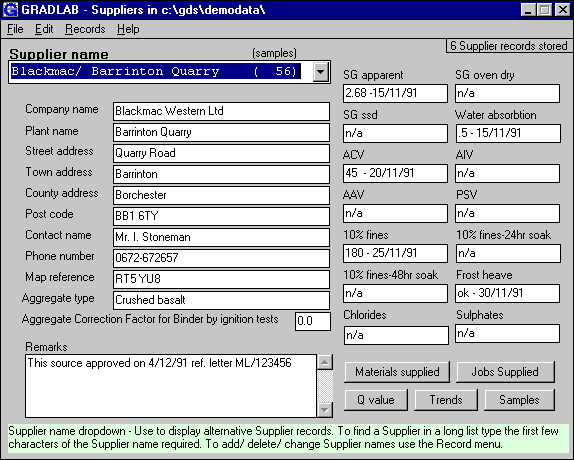Screen dimensions: 574x460
Task: Click the '6 Supplier records stored' status text
Action: (508, 46)
